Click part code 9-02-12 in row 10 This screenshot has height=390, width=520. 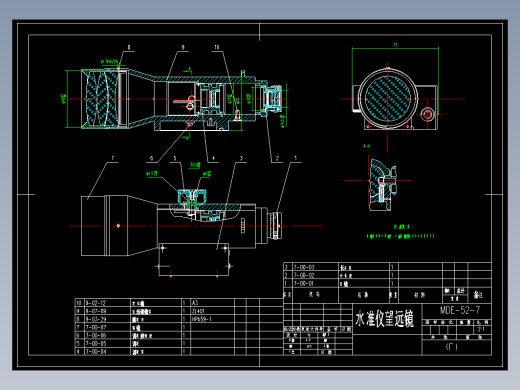point(96,303)
